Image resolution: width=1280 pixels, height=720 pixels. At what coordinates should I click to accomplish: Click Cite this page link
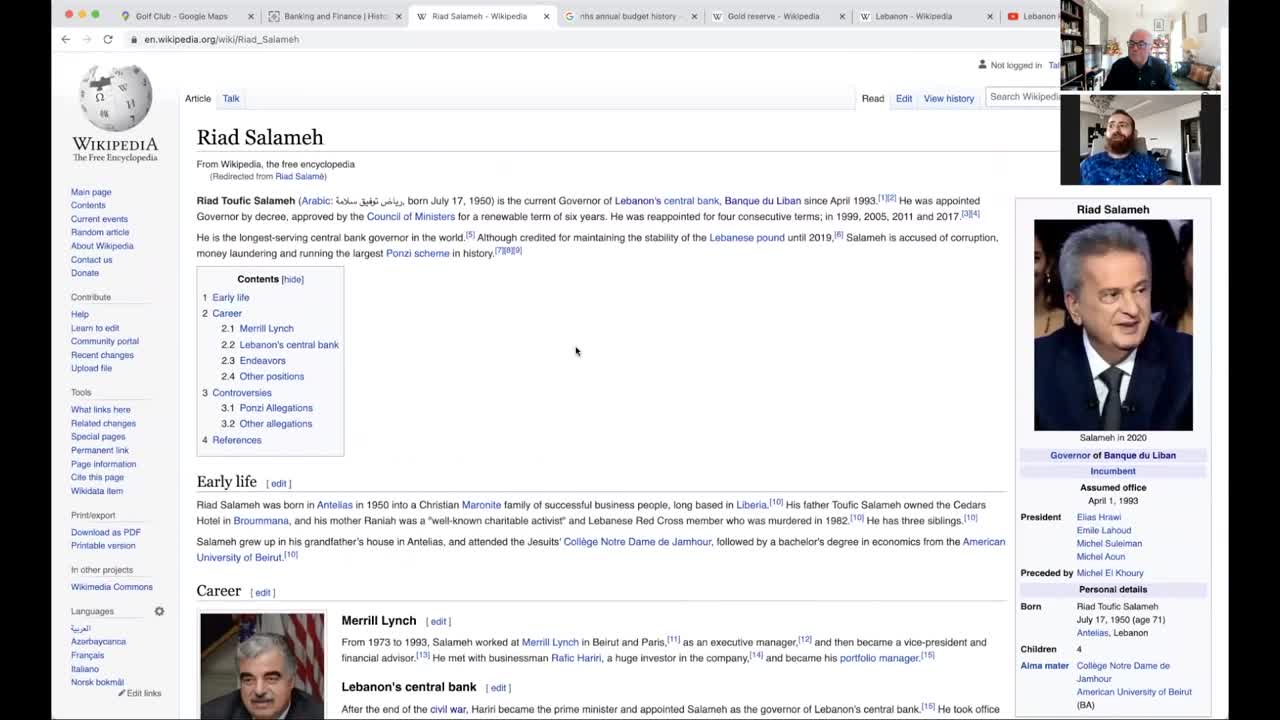click(x=97, y=477)
